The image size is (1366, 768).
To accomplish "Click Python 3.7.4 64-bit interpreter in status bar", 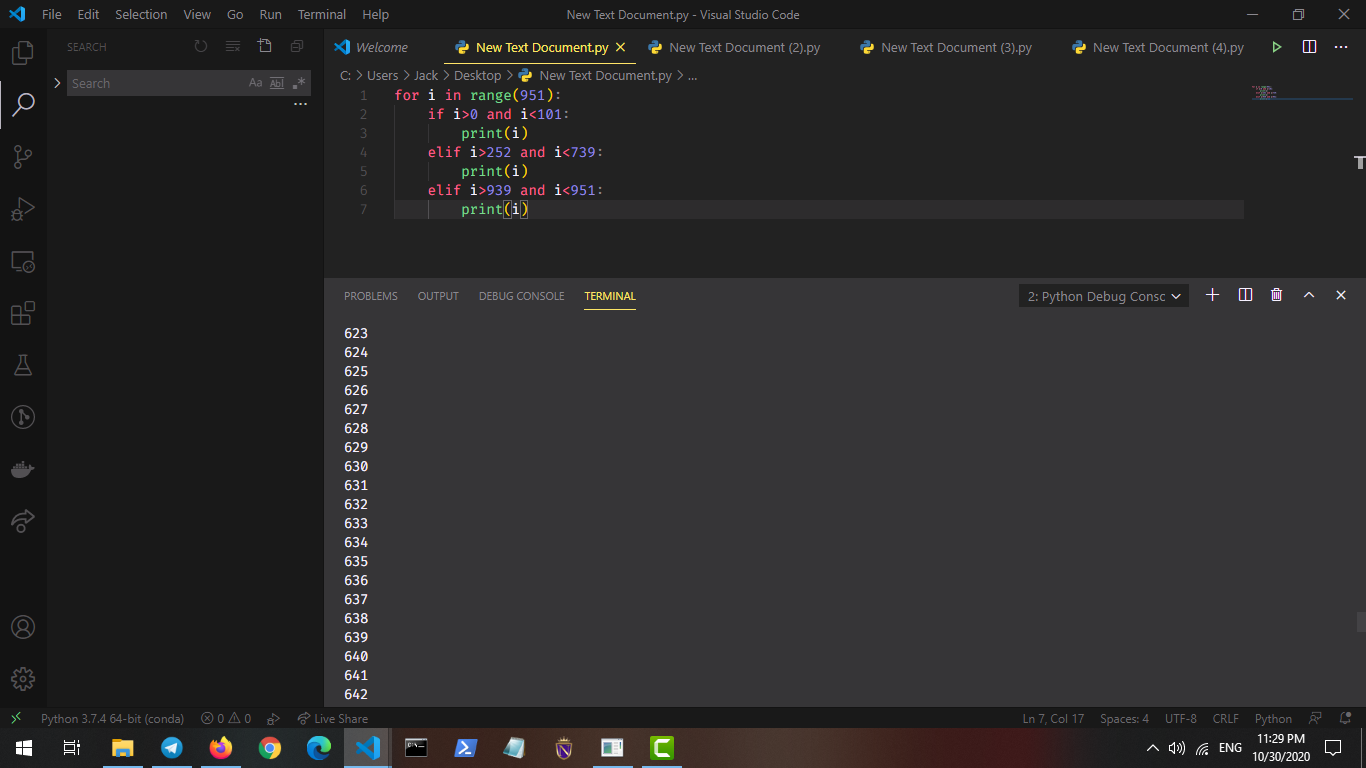I will (x=112, y=718).
